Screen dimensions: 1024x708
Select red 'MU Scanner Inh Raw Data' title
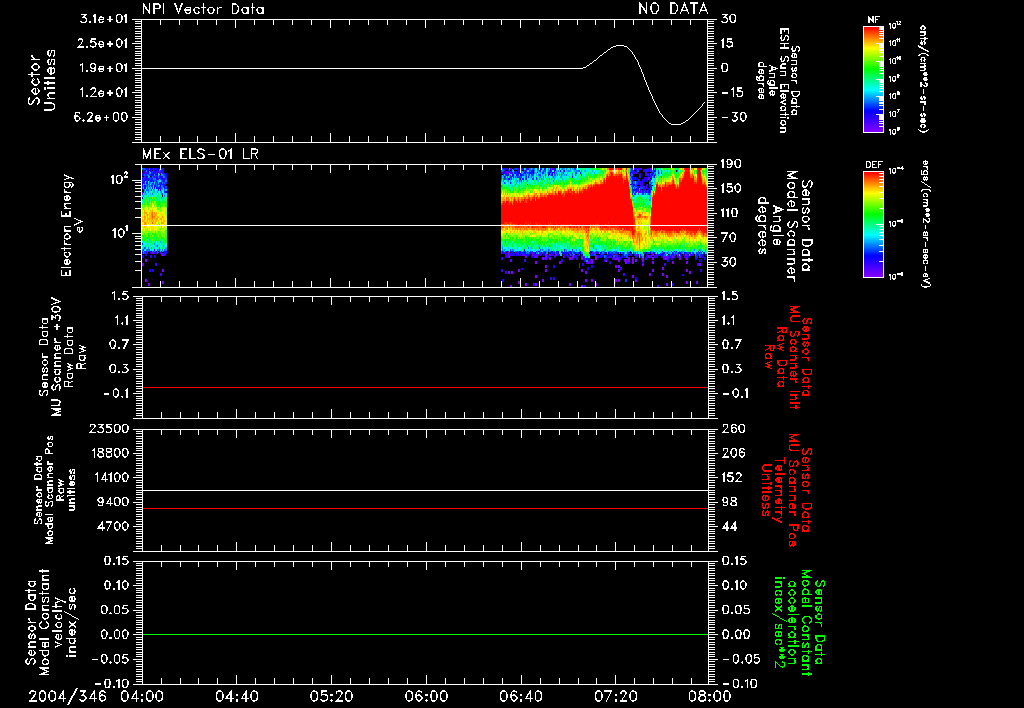pos(787,357)
